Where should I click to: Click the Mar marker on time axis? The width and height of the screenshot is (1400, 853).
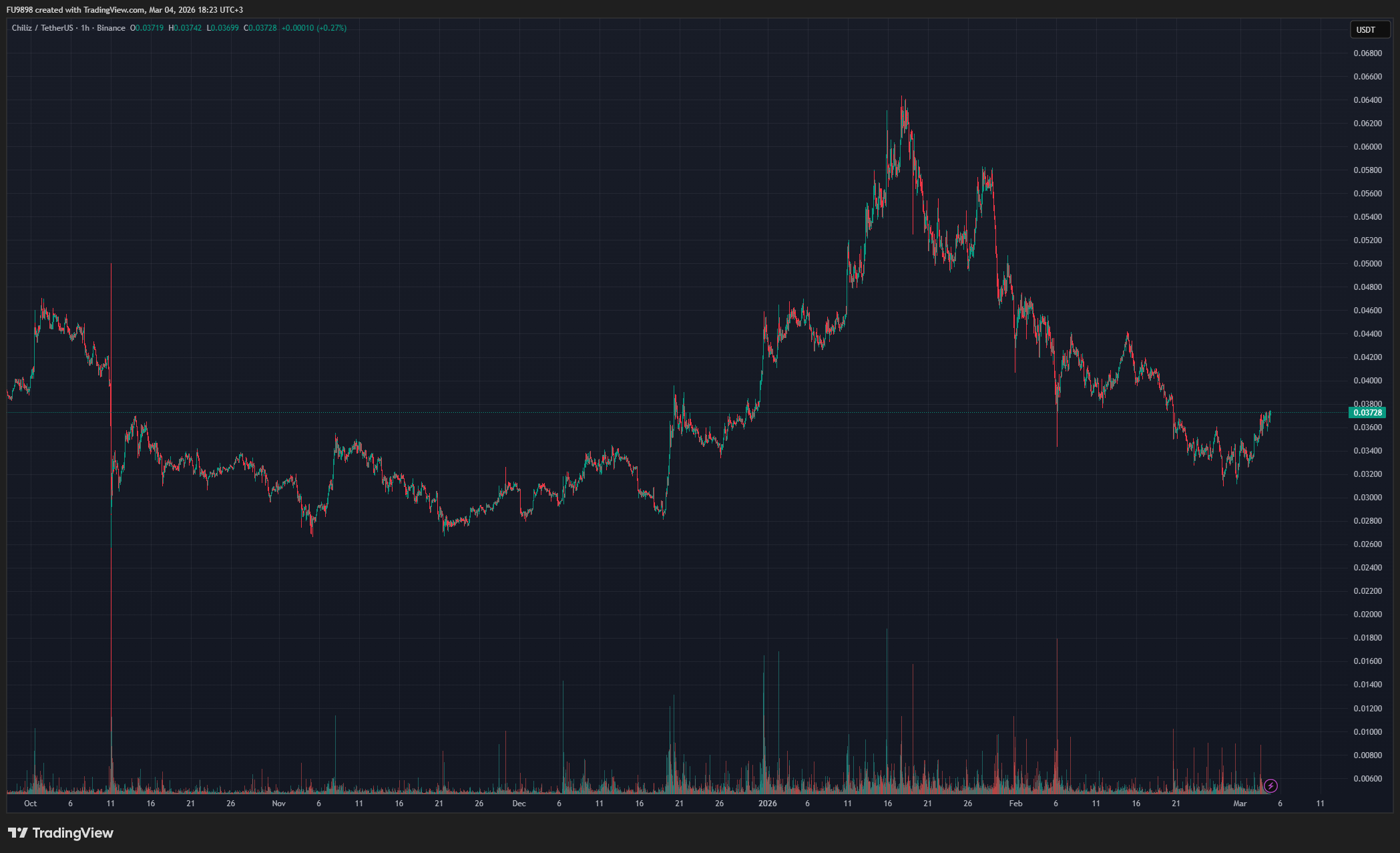click(1240, 804)
